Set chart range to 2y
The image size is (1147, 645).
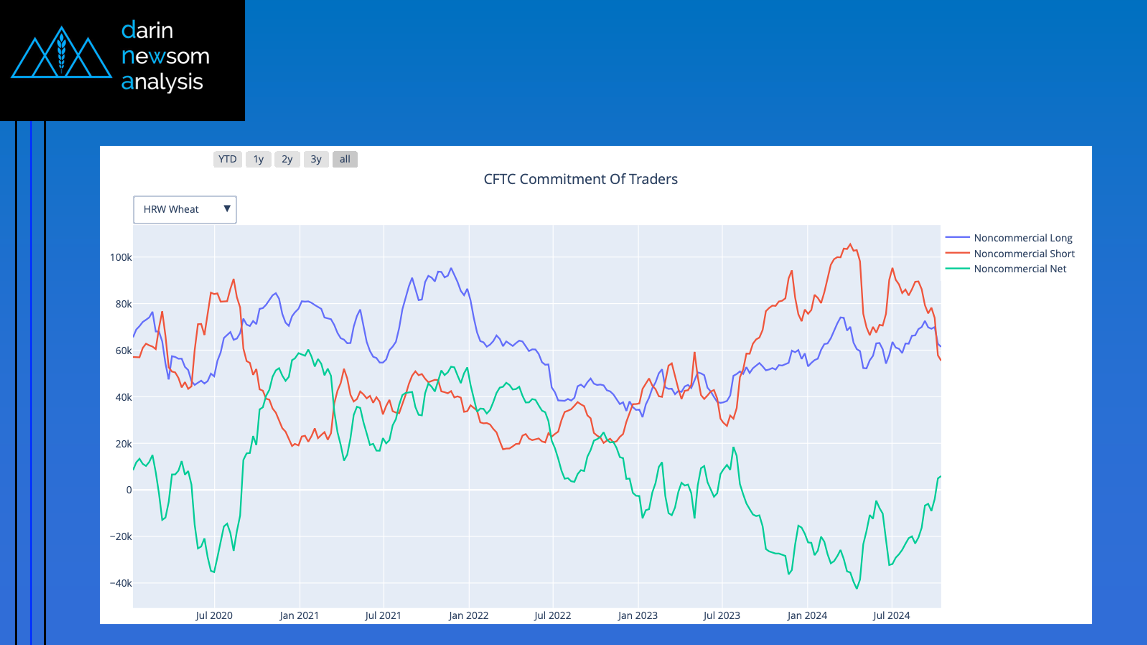click(287, 159)
